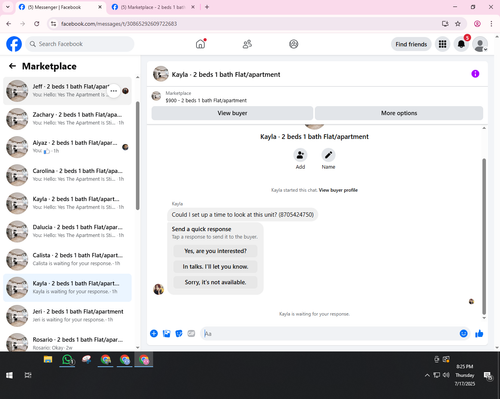Send a thumbs-up like

479,333
